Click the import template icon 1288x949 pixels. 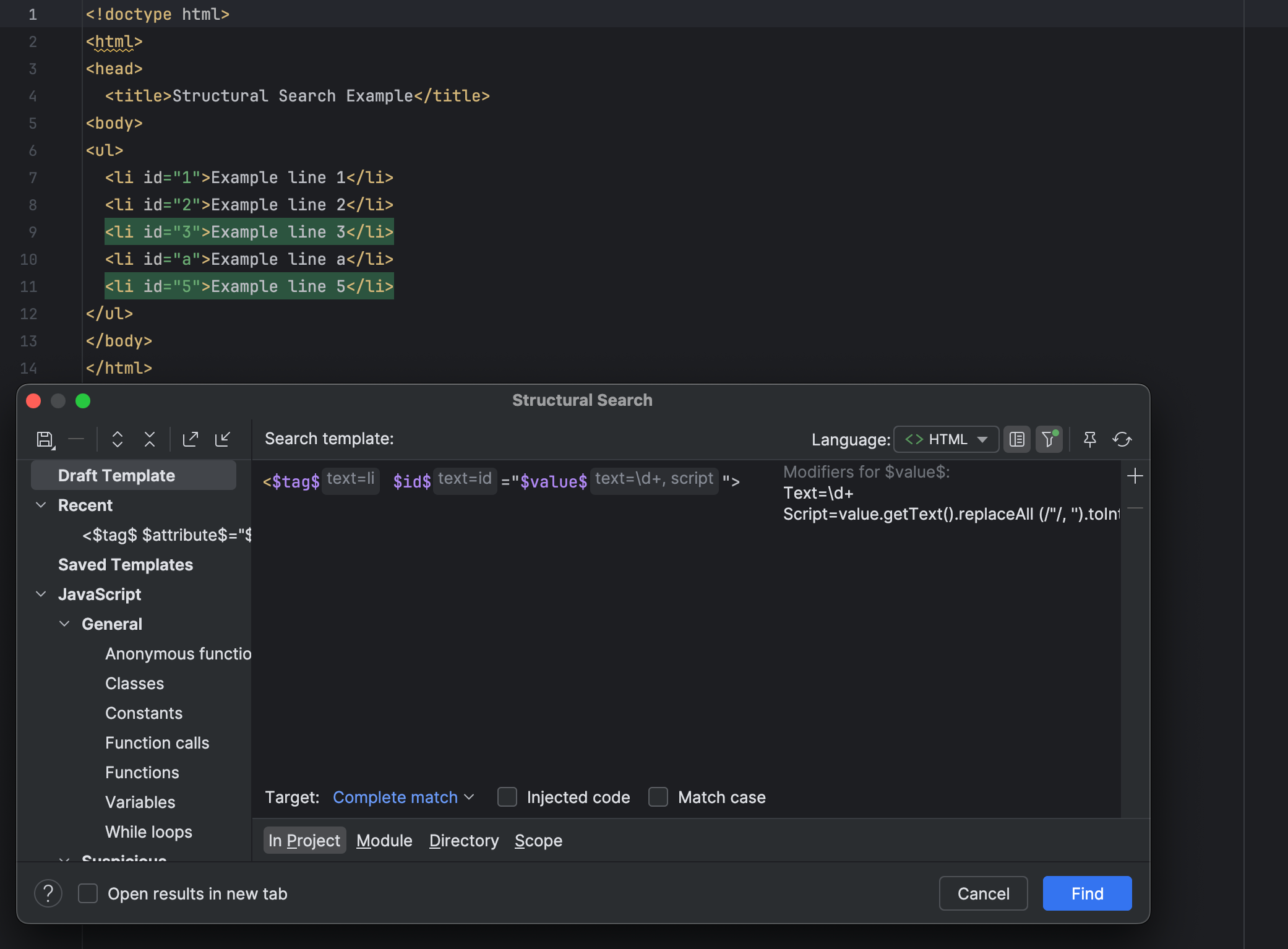(223, 439)
